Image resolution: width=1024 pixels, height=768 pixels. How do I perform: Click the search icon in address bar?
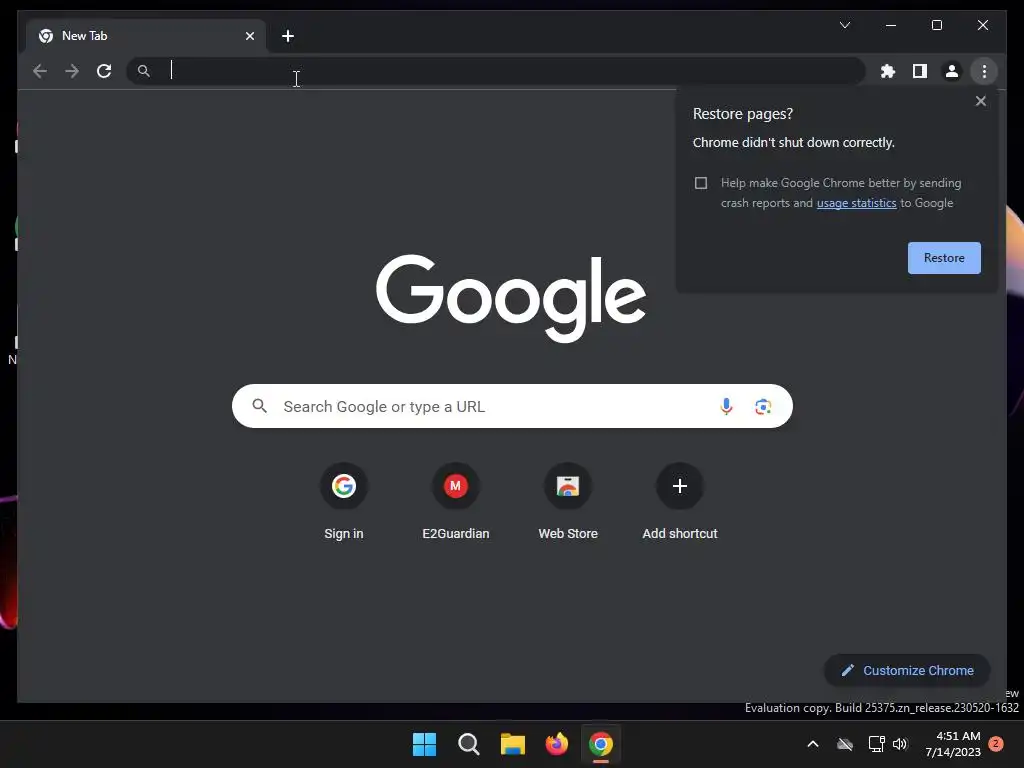coord(144,71)
